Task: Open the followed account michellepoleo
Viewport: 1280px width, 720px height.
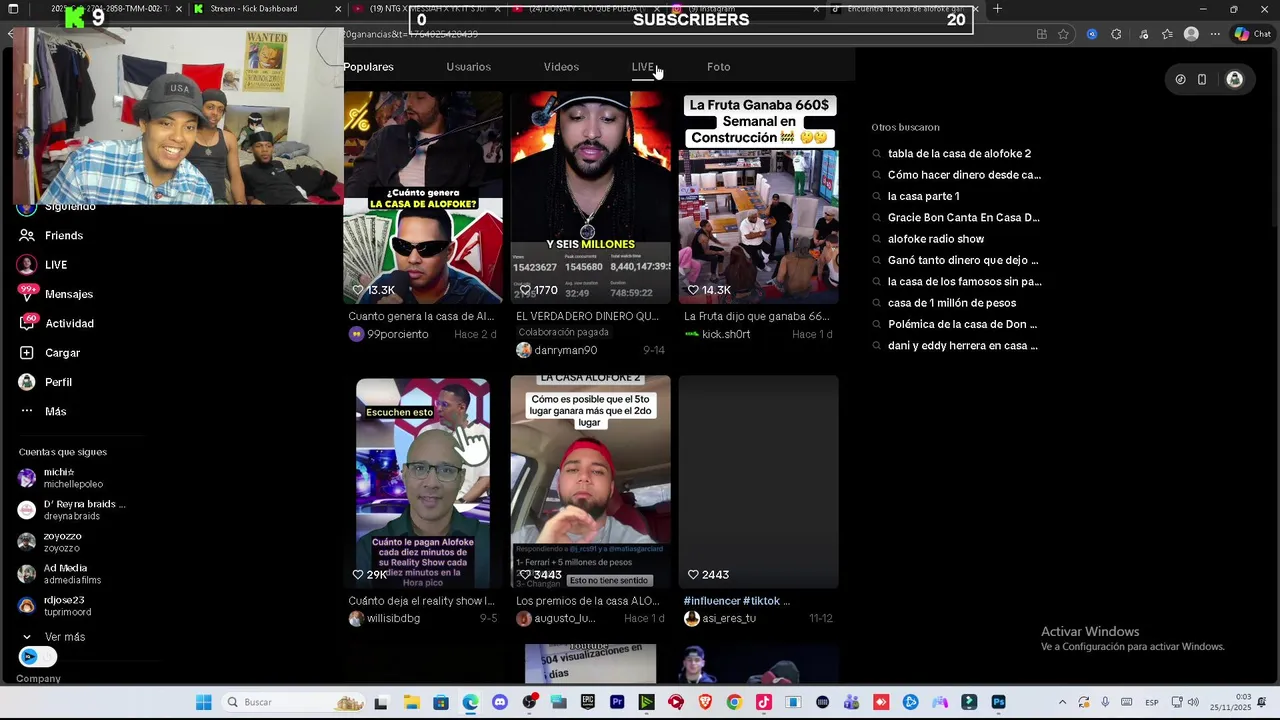Action: (62, 478)
